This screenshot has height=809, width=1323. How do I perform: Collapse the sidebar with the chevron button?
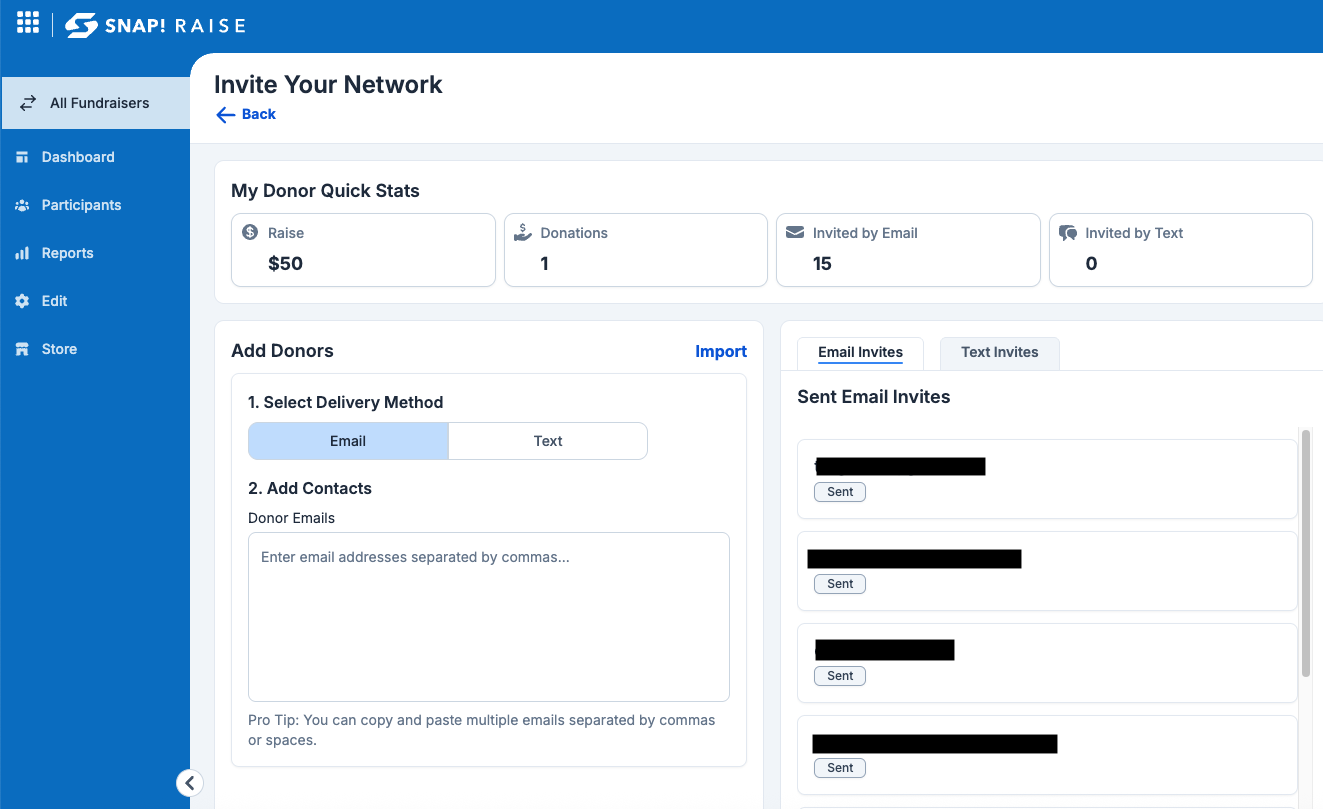tap(190, 783)
